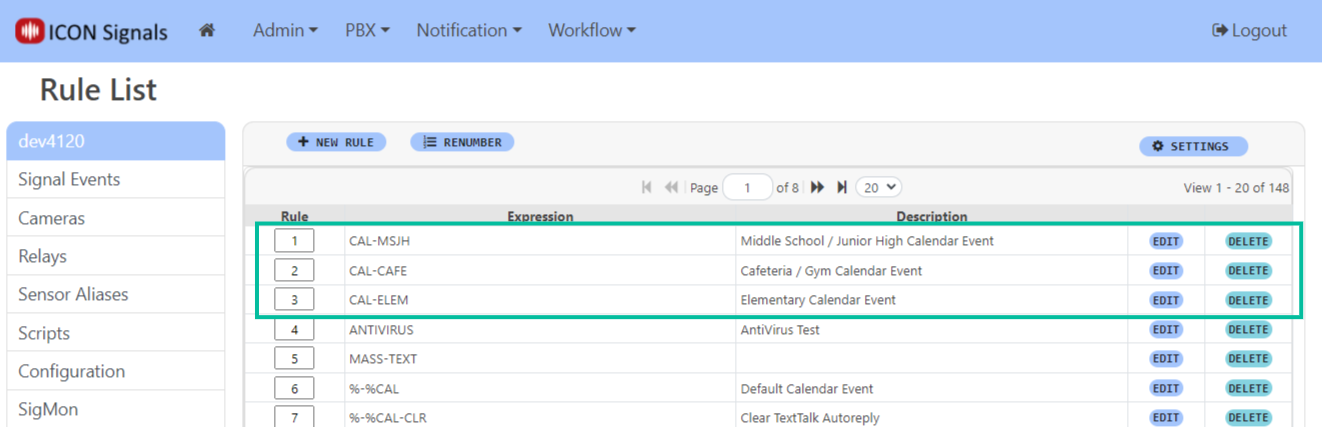Viewport: 1322px width, 427px height.
Task: Expand the Workflow menu
Action: [592, 30]
